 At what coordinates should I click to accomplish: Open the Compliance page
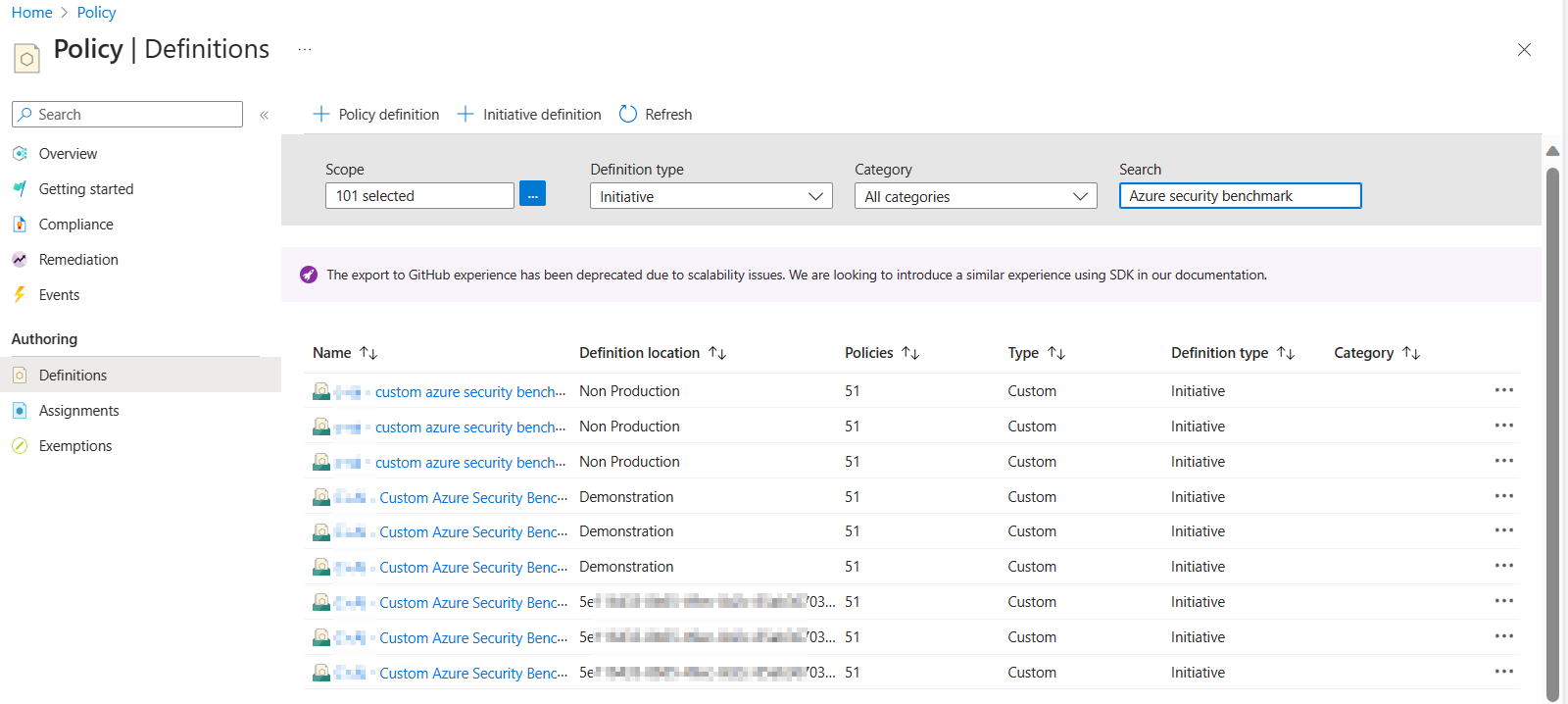coord(76,225)
